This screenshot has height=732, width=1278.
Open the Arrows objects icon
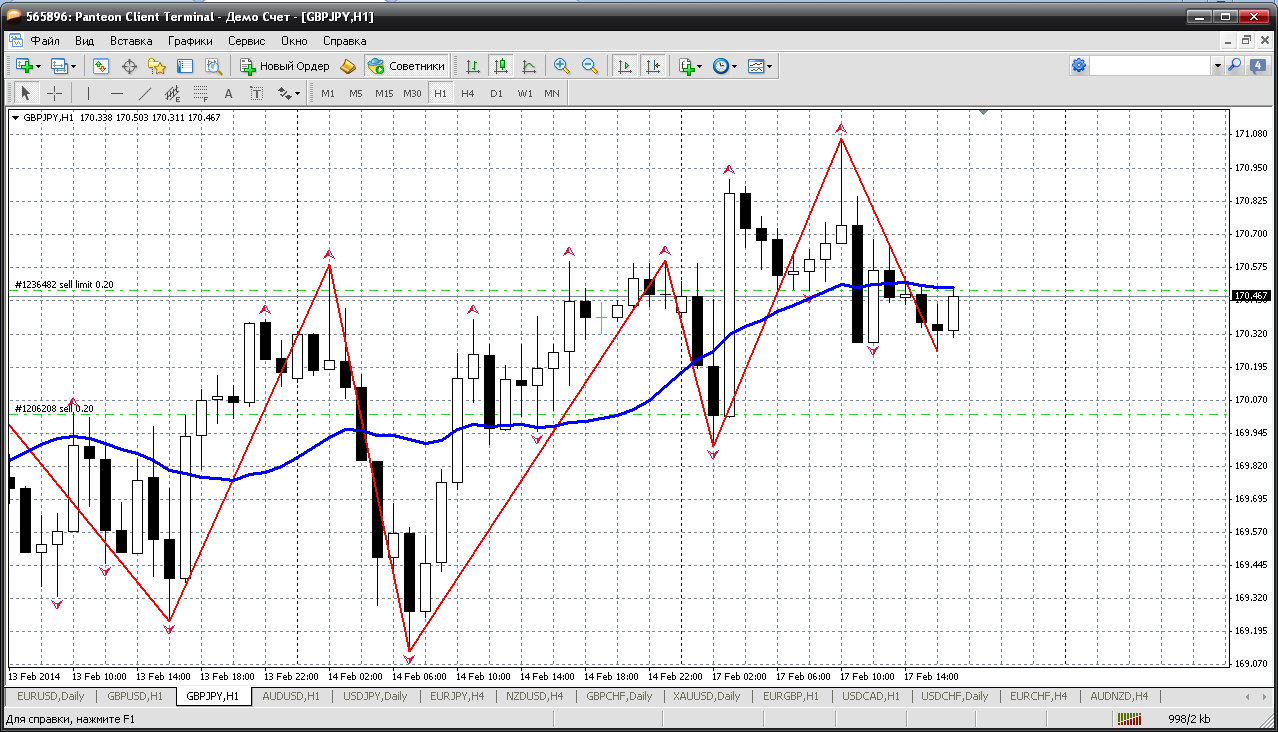click(x=284, y=93)
